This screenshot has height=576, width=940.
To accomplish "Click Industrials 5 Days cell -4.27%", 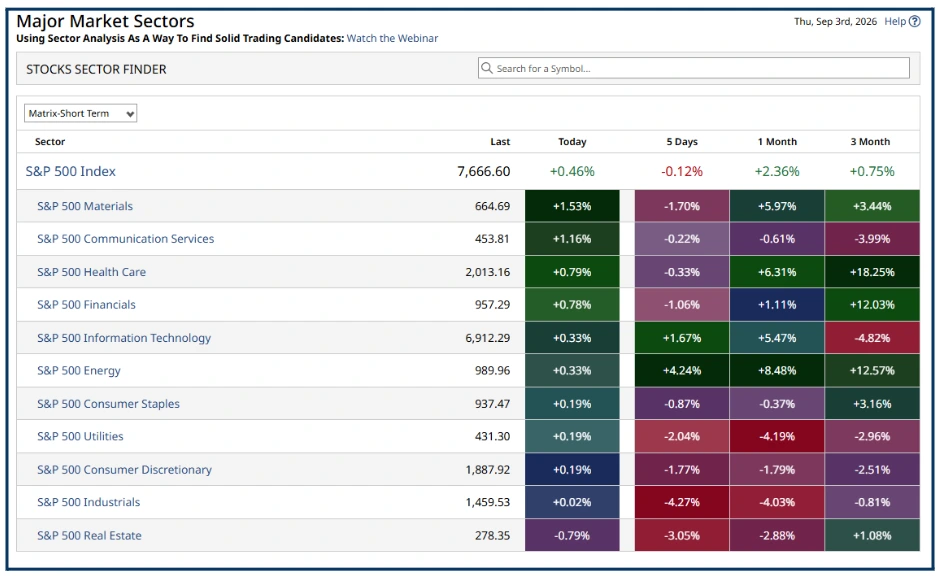I will click(x=682, y=502).
